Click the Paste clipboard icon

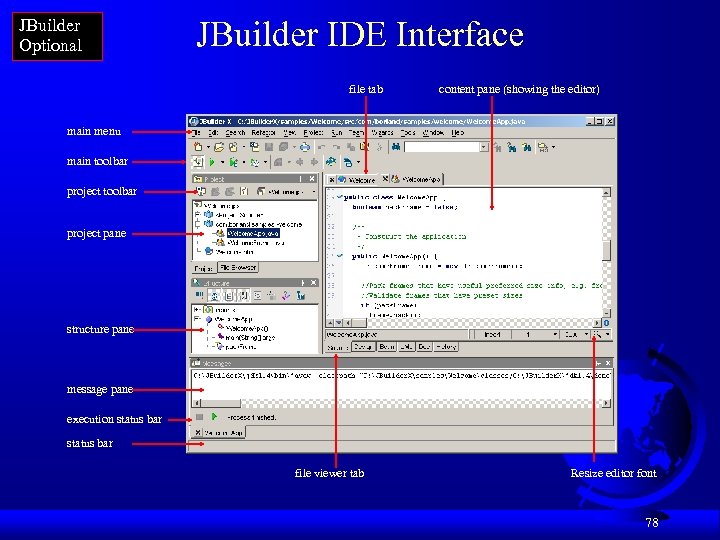click(365, 147)
